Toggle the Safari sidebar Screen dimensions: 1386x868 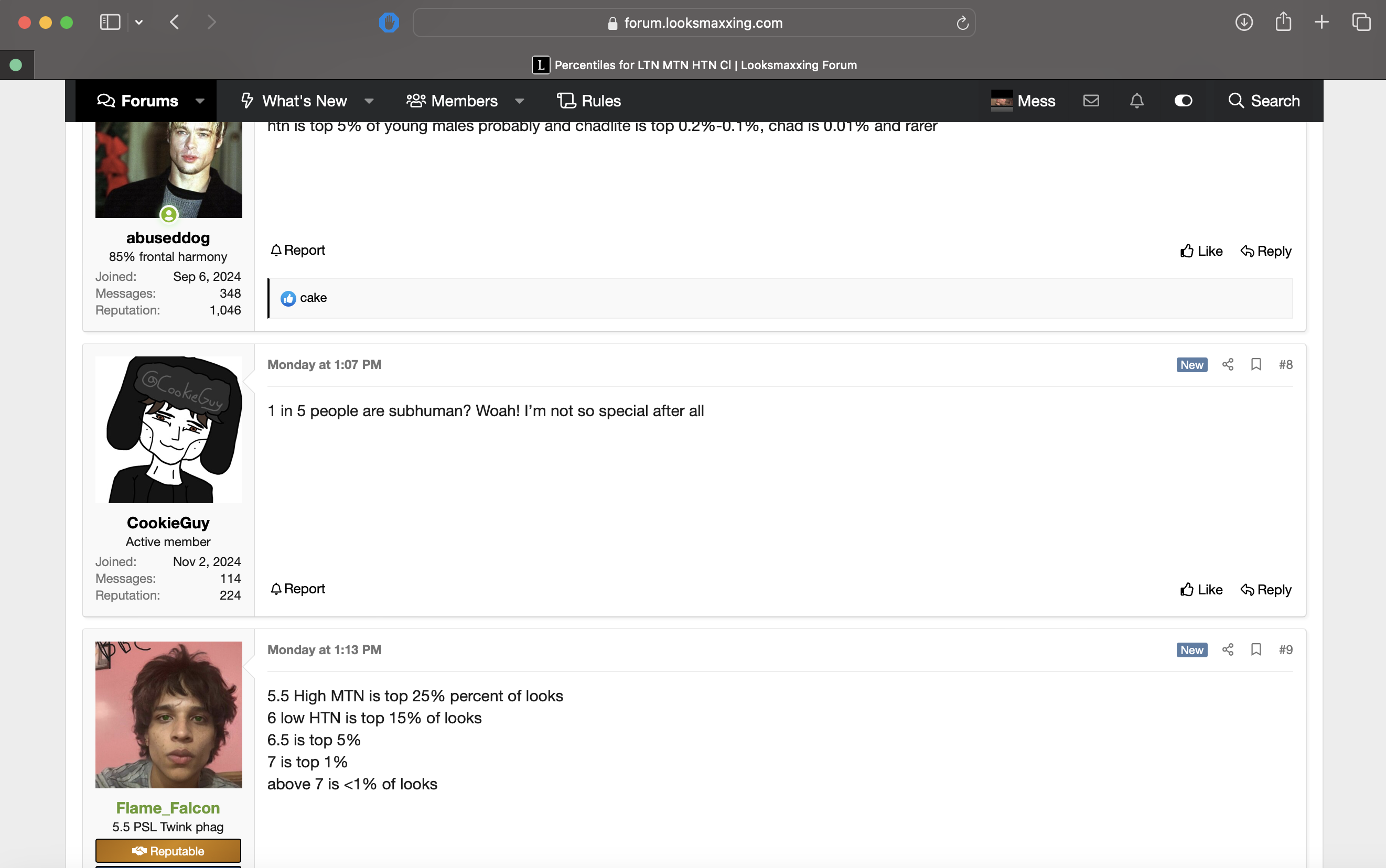pos(110,23)
